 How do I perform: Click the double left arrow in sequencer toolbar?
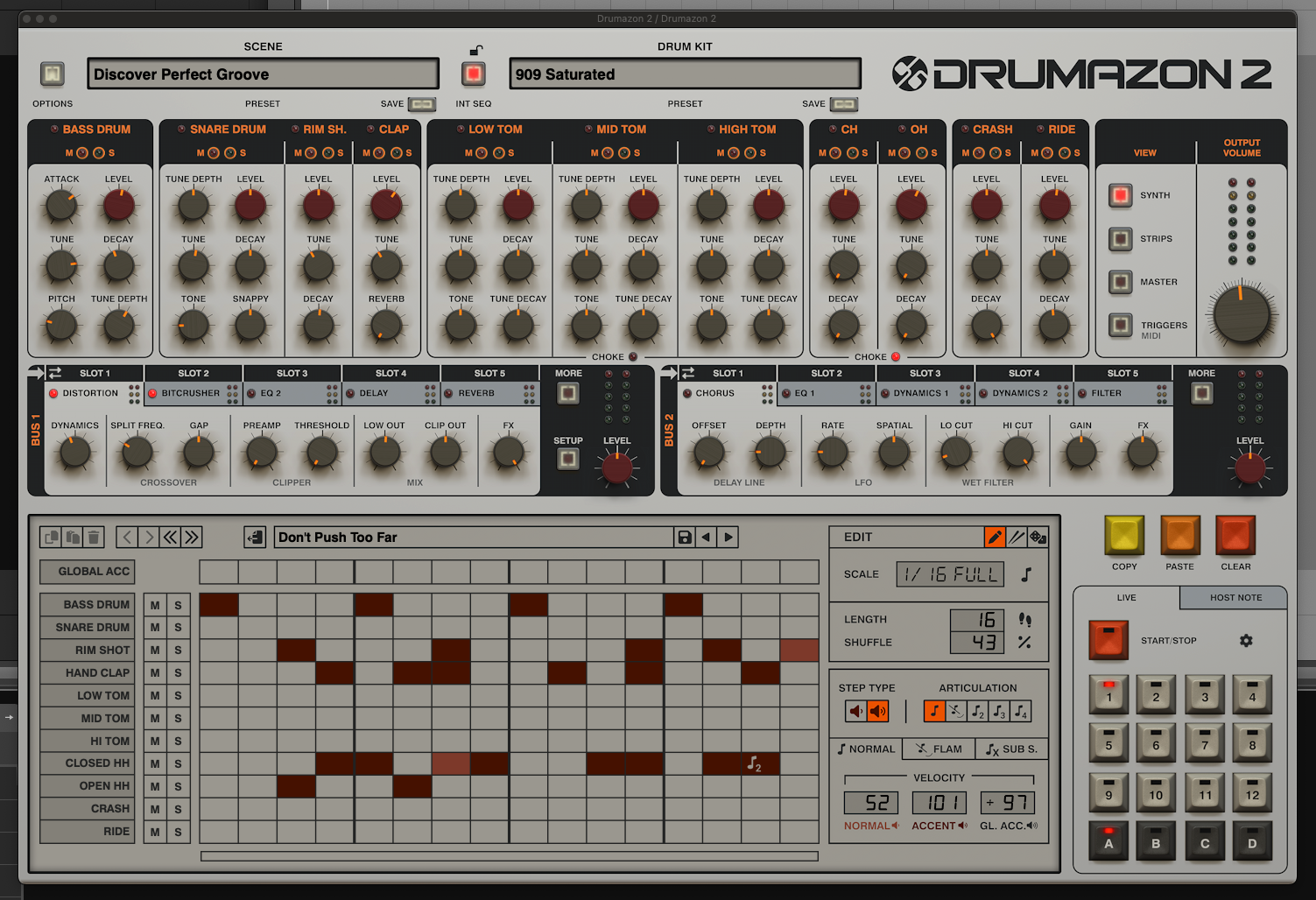(170, 537)
